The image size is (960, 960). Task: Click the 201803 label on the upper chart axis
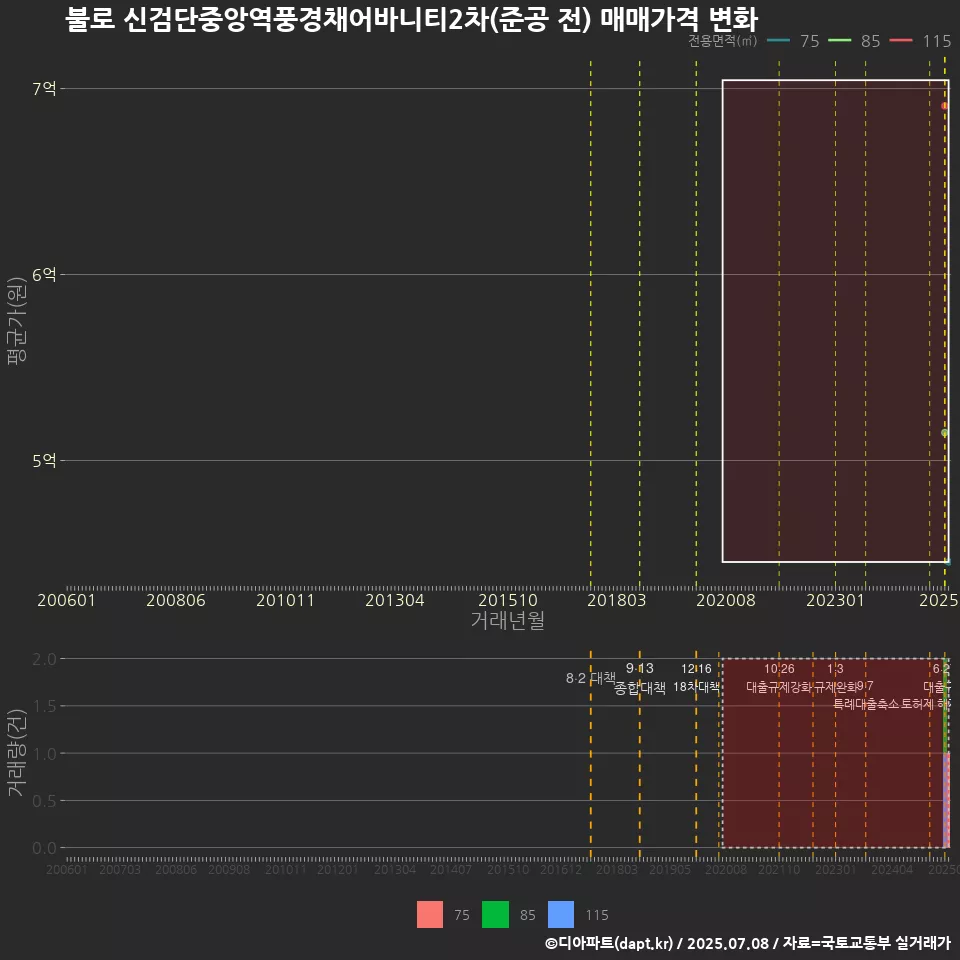[617, 600]
